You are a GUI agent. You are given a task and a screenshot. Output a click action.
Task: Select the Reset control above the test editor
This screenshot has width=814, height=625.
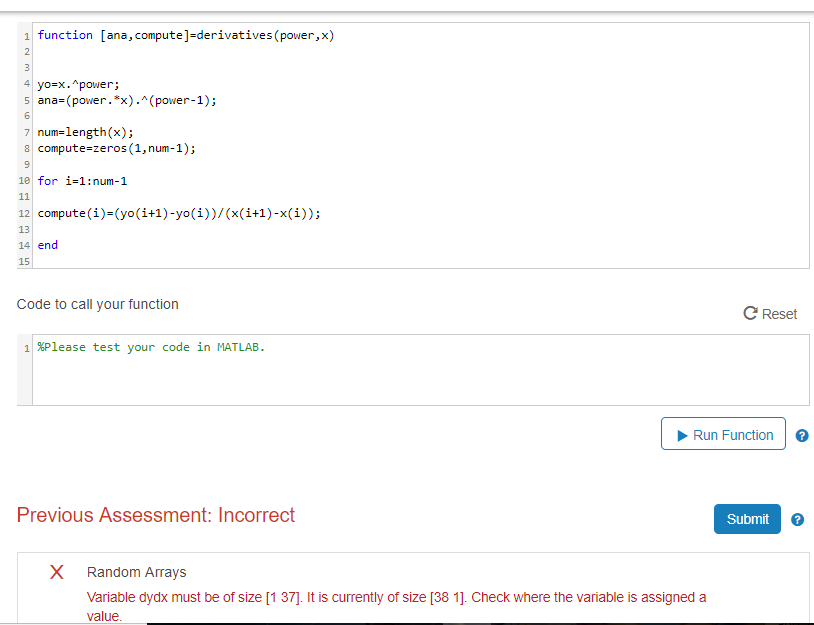770,313
